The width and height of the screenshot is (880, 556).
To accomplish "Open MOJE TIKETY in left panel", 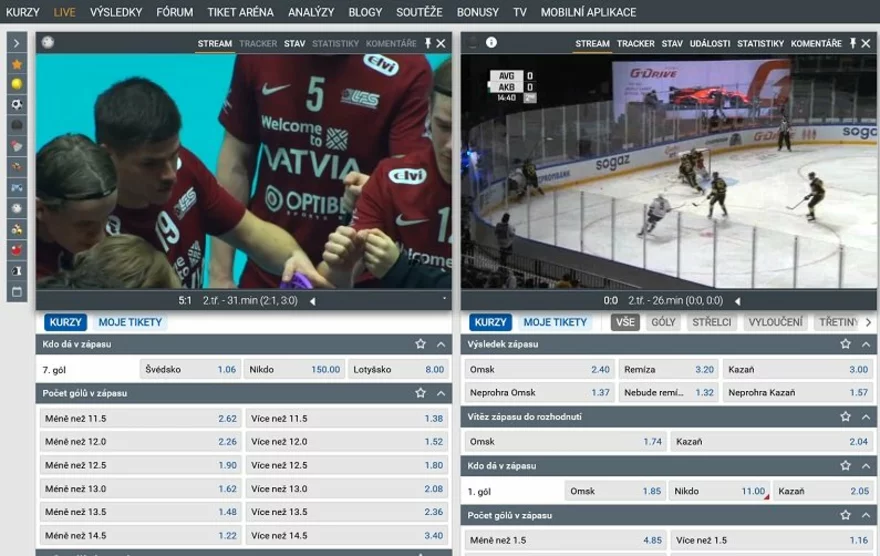I will pyautogui.click(x=130, y=322).
